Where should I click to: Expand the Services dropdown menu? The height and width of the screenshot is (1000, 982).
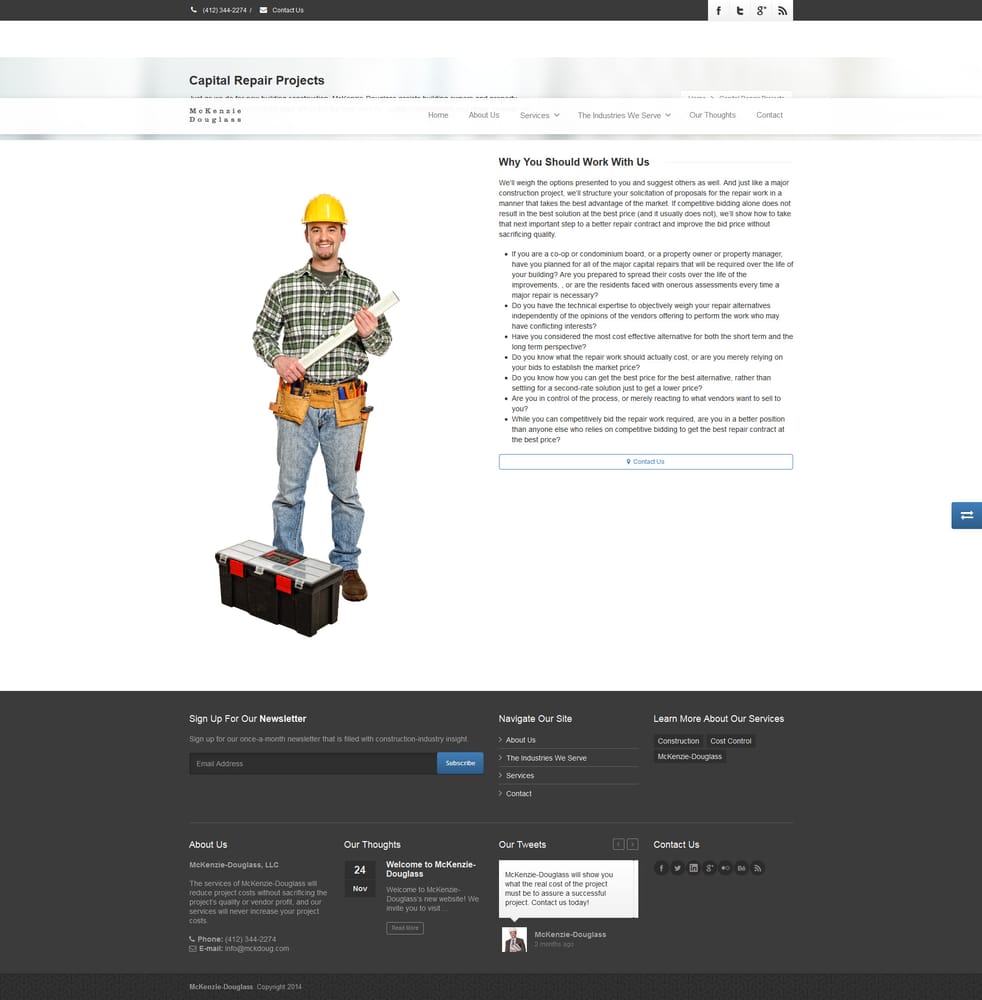[x=539, y=115]
